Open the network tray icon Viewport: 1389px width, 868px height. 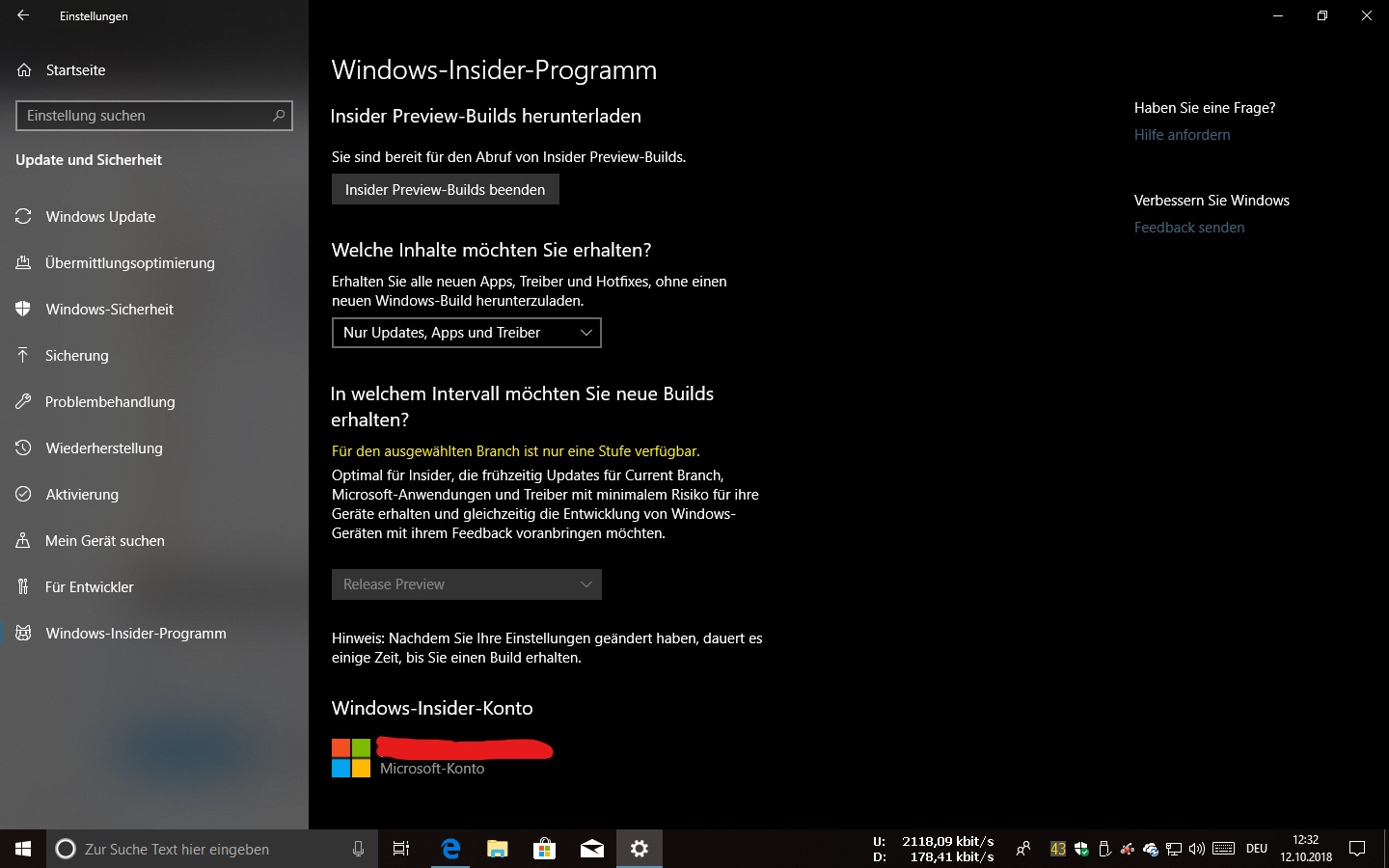pyautogui.click(x=1174, y=849)
